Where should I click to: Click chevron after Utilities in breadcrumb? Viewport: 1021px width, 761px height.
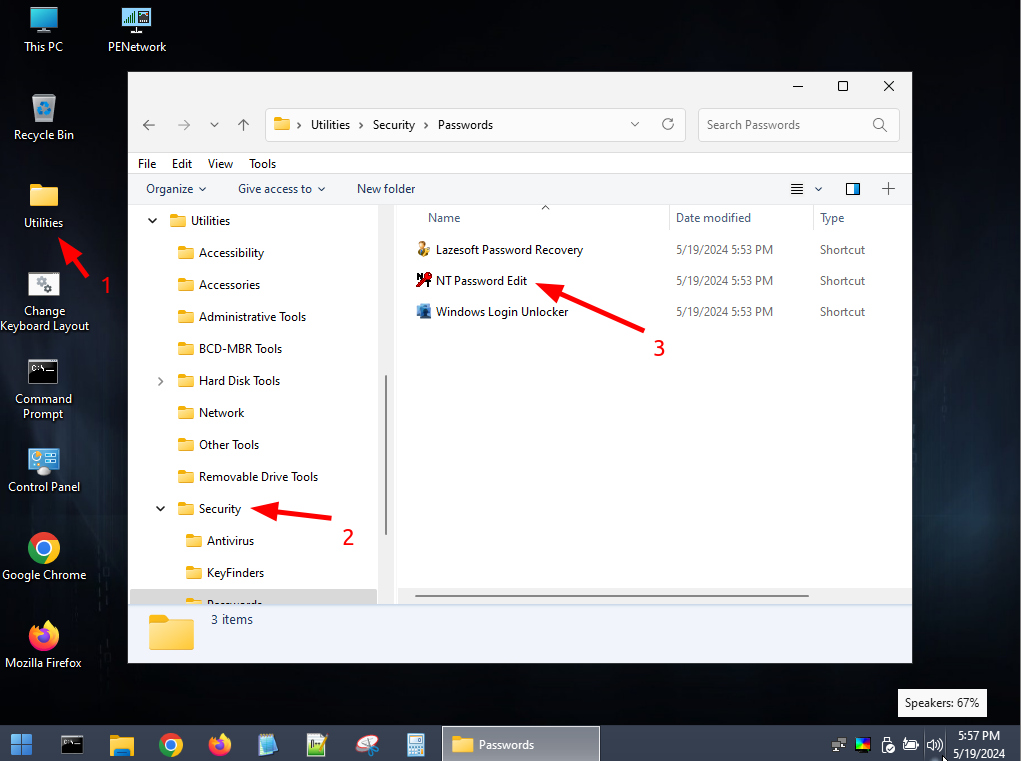[361, 125]
